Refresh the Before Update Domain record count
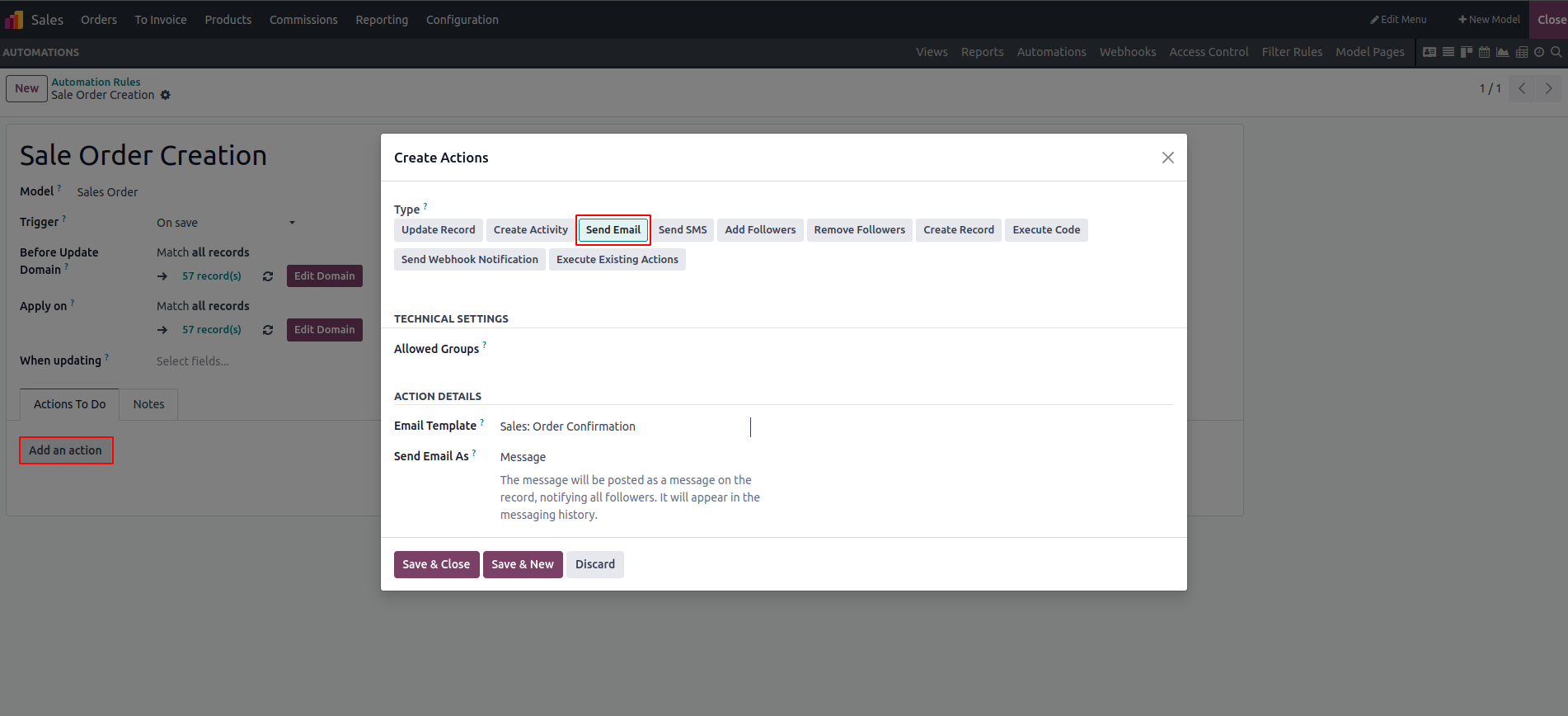 pos(268,276)
